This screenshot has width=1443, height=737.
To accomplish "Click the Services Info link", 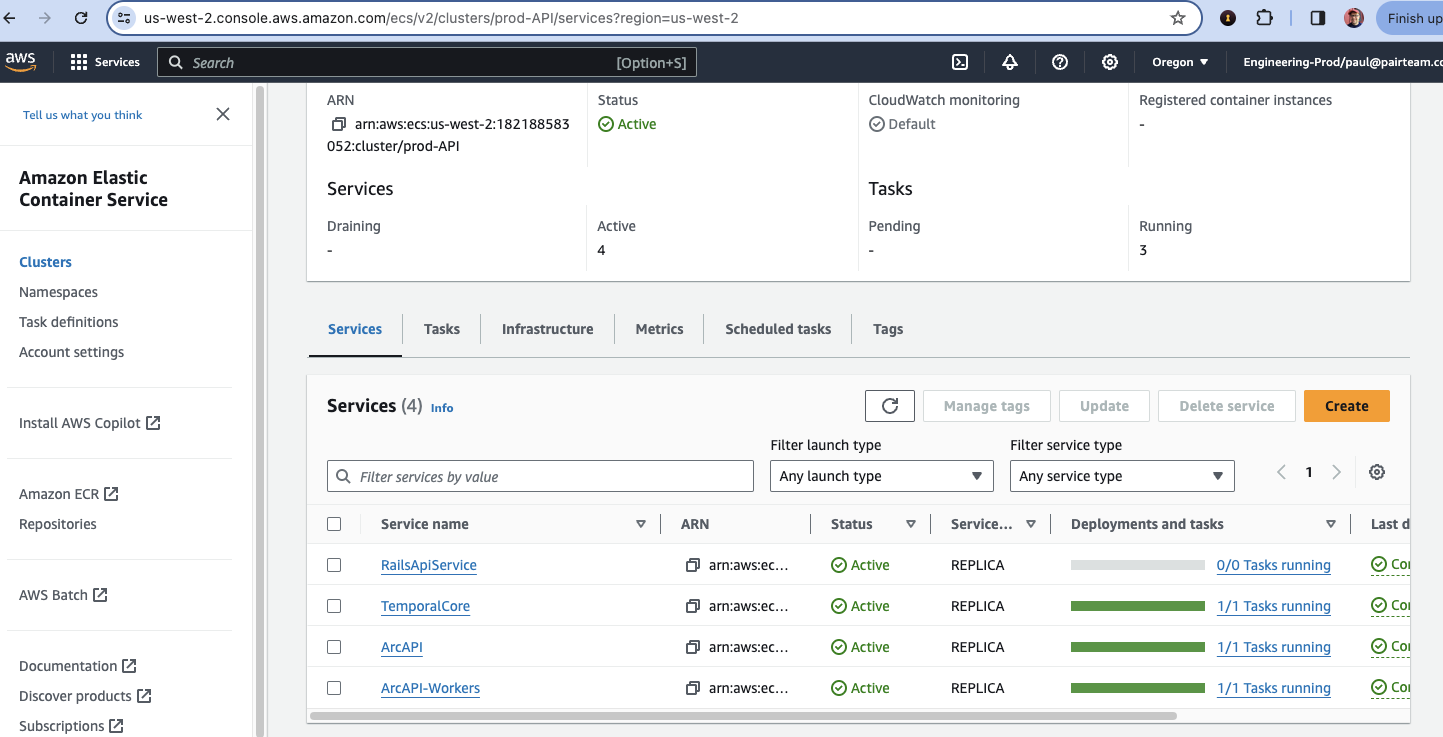I will tap(442, 408).
